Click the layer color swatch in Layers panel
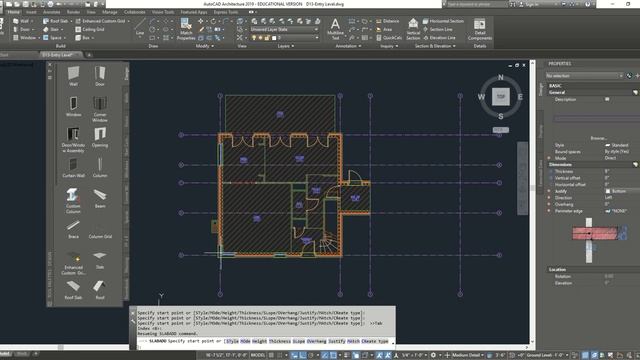 click(x=274, y=38)
